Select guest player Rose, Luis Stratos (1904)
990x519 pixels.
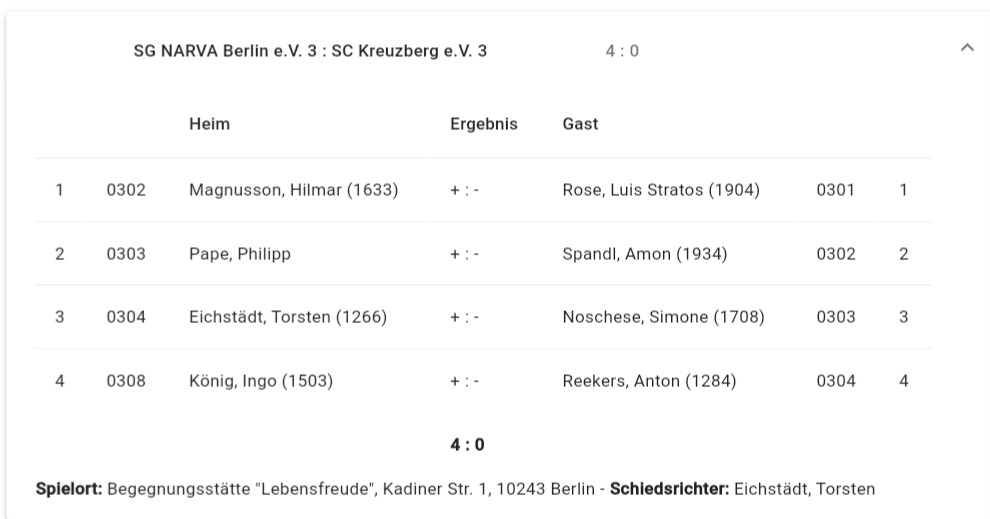coord(661,190)
